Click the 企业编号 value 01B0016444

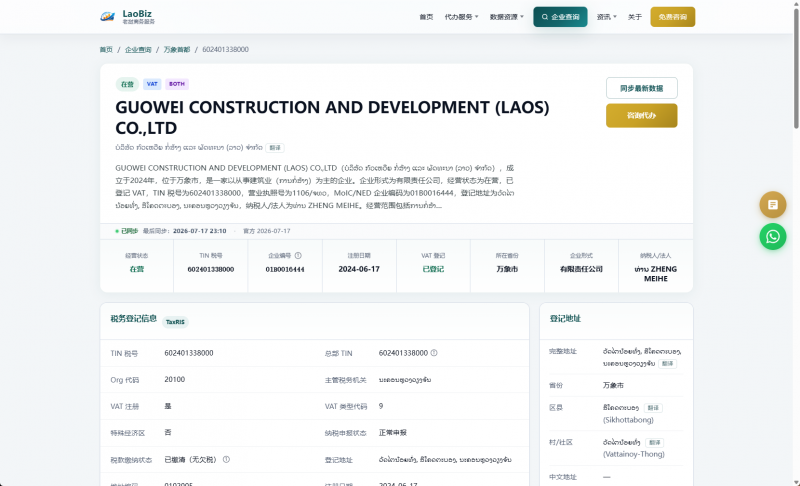click(x=285, y=269)
